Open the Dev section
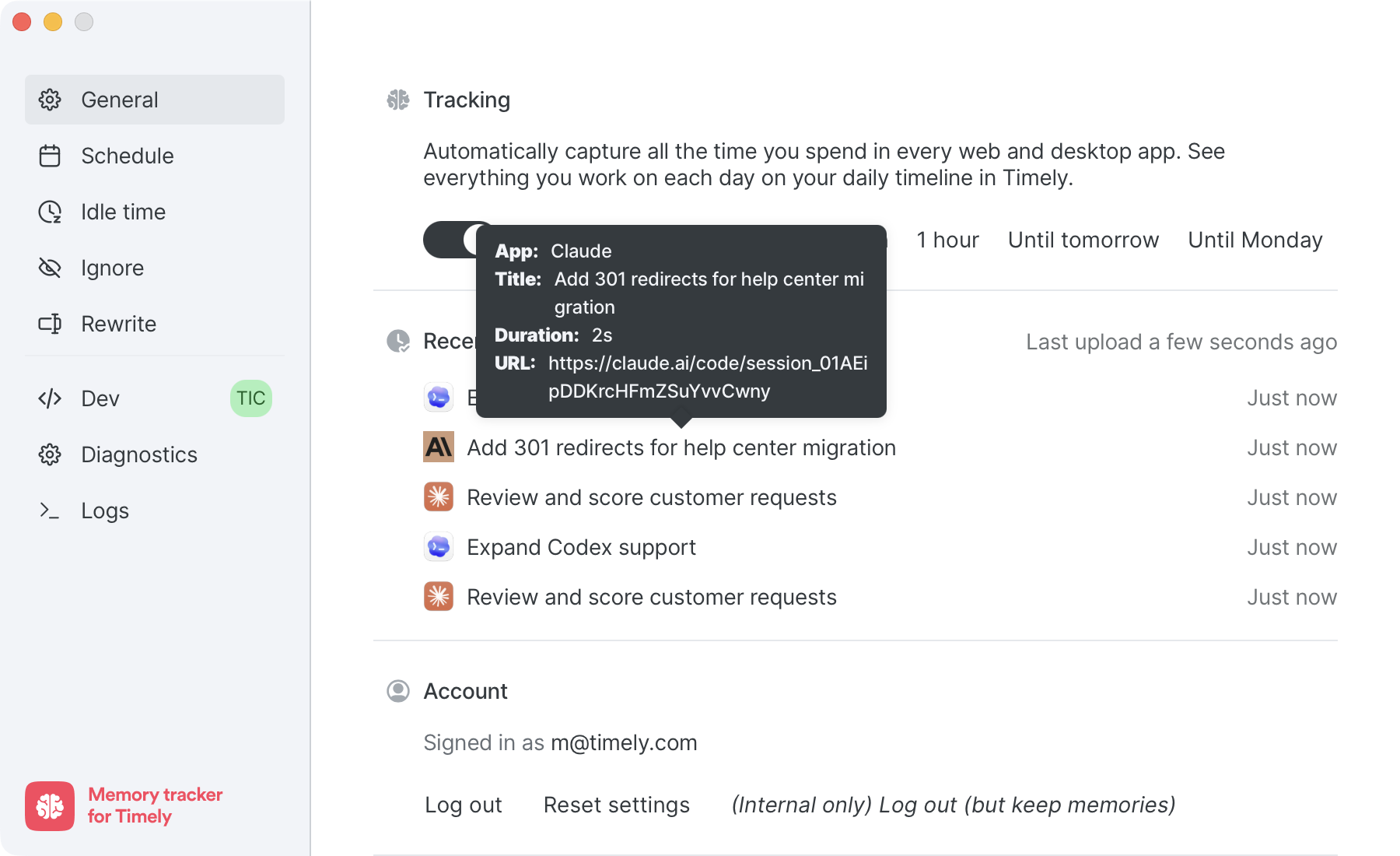 pos(155,398)
